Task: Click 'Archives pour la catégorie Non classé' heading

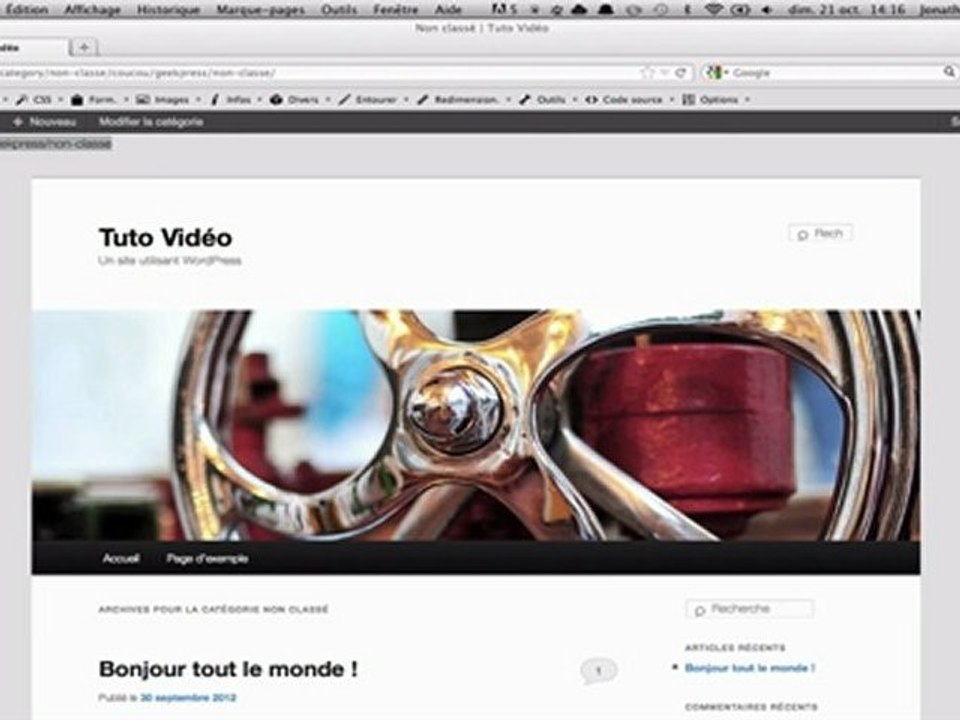Action: point(213,609)
